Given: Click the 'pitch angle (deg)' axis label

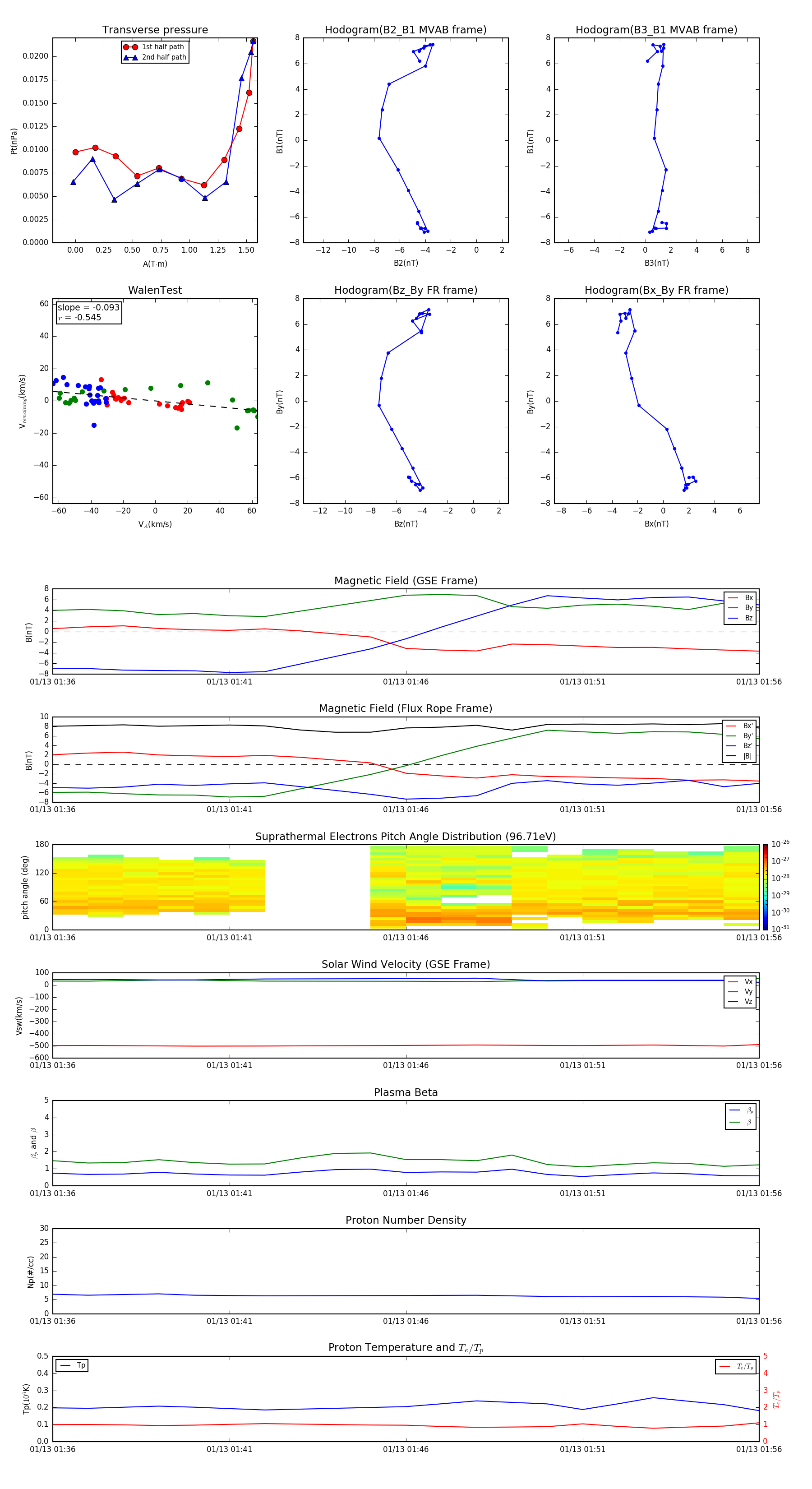Looking at the screenshot, I should point(25,887).
